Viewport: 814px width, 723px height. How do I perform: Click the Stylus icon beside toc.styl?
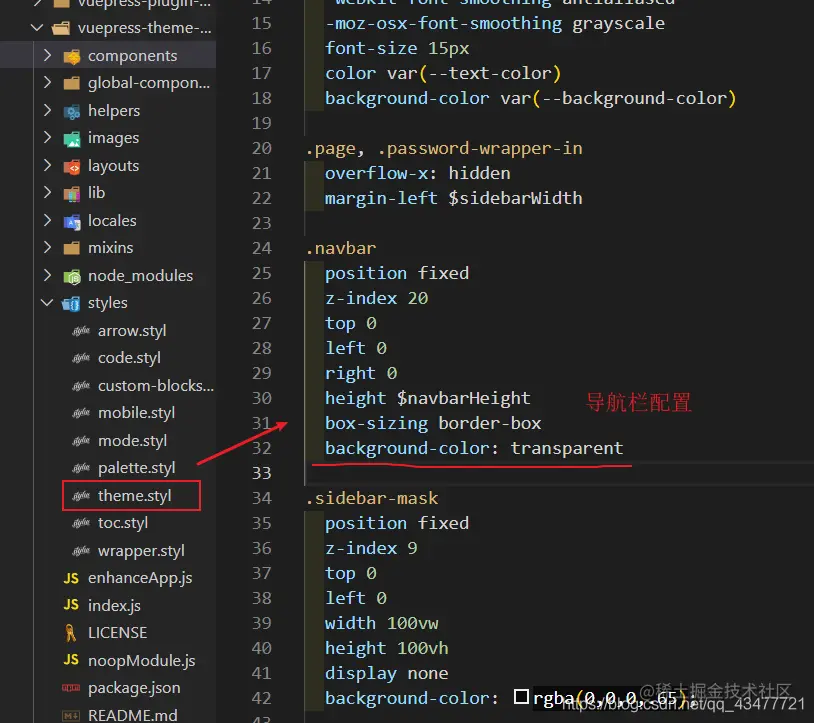(81, 523)
